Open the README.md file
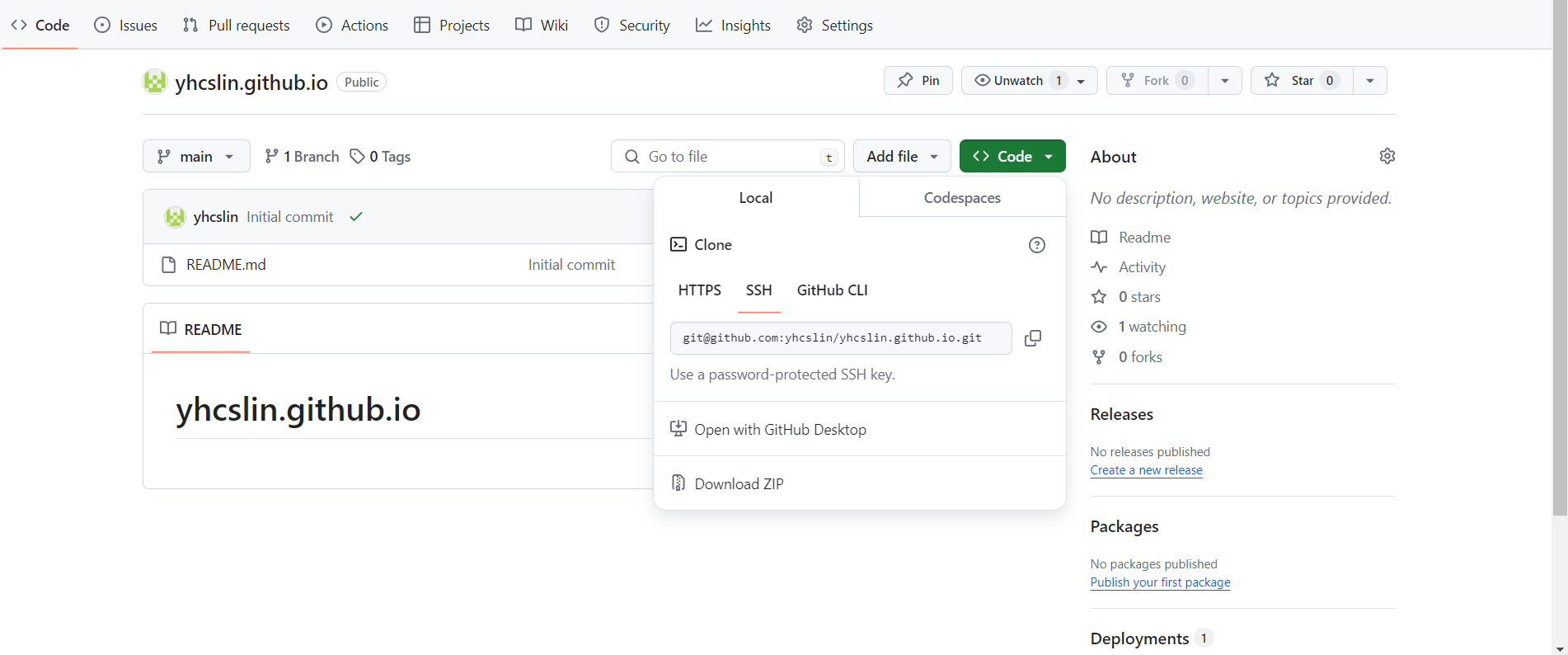1568x655 pixels. (226, 265)
